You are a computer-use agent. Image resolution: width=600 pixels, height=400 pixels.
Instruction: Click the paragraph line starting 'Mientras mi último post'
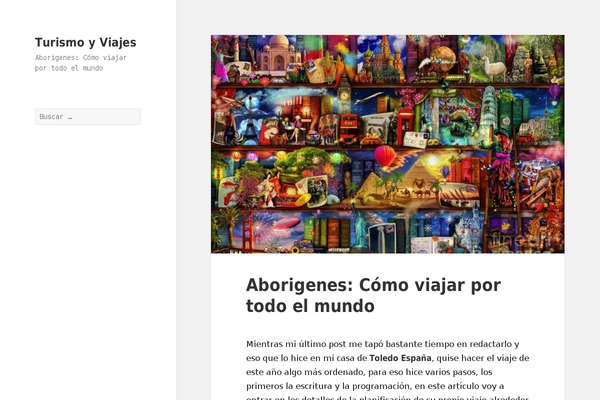click(x=383, y=344)
